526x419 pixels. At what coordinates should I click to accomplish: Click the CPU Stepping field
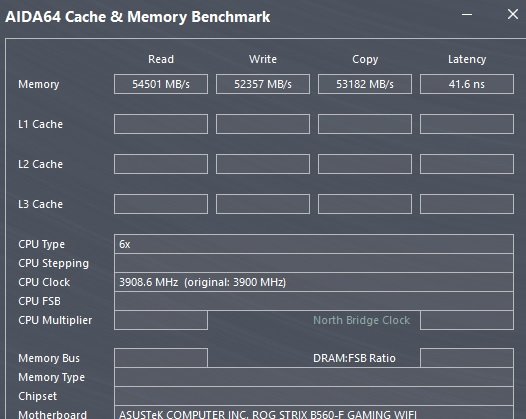[314, 263]
